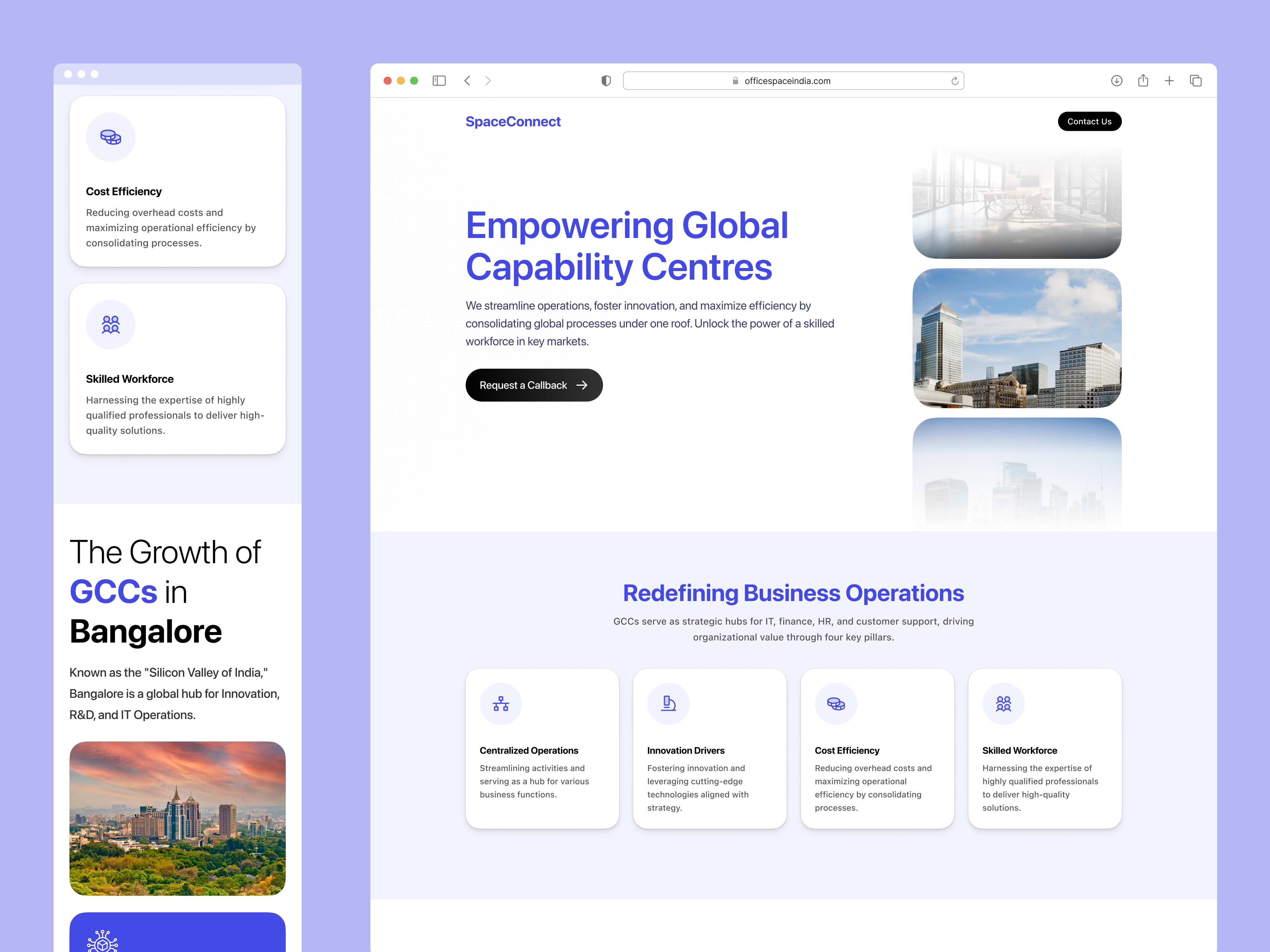The height and width of the screenshot is (952, 1270).
Task: Open a new tab with the plus icon
Action: (1169, 80)
